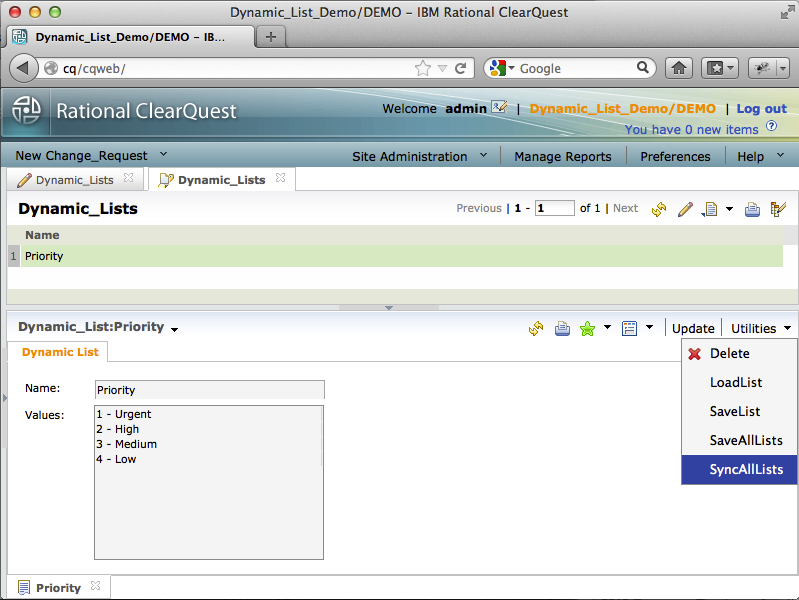
Task: Click the export results document icon
Action: coord(710,209)
